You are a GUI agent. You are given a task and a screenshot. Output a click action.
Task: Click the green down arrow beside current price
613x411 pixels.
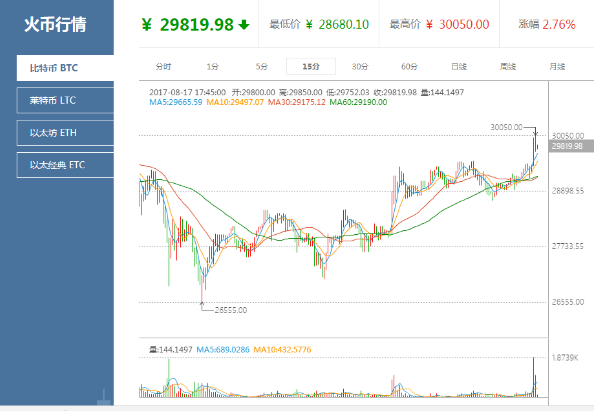coord(244,25)
